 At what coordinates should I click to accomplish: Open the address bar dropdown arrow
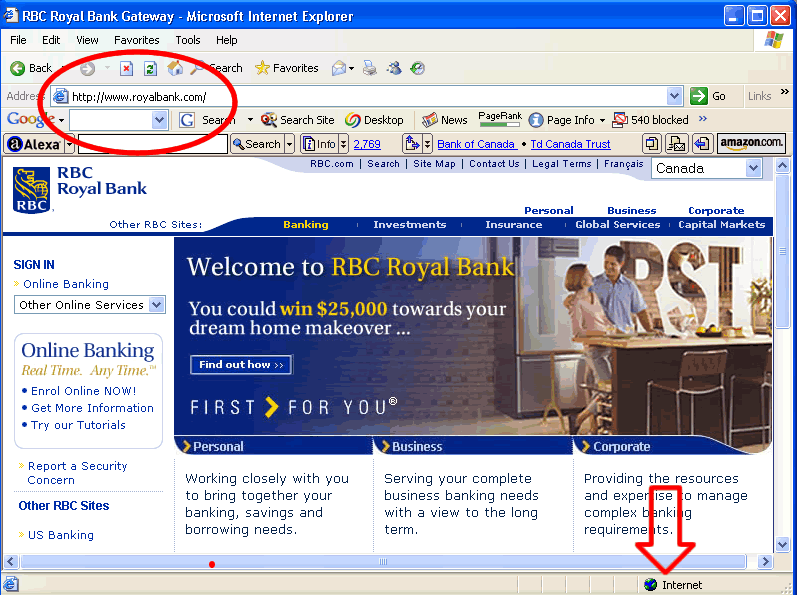pyautogui.click(x=674, y=96)
